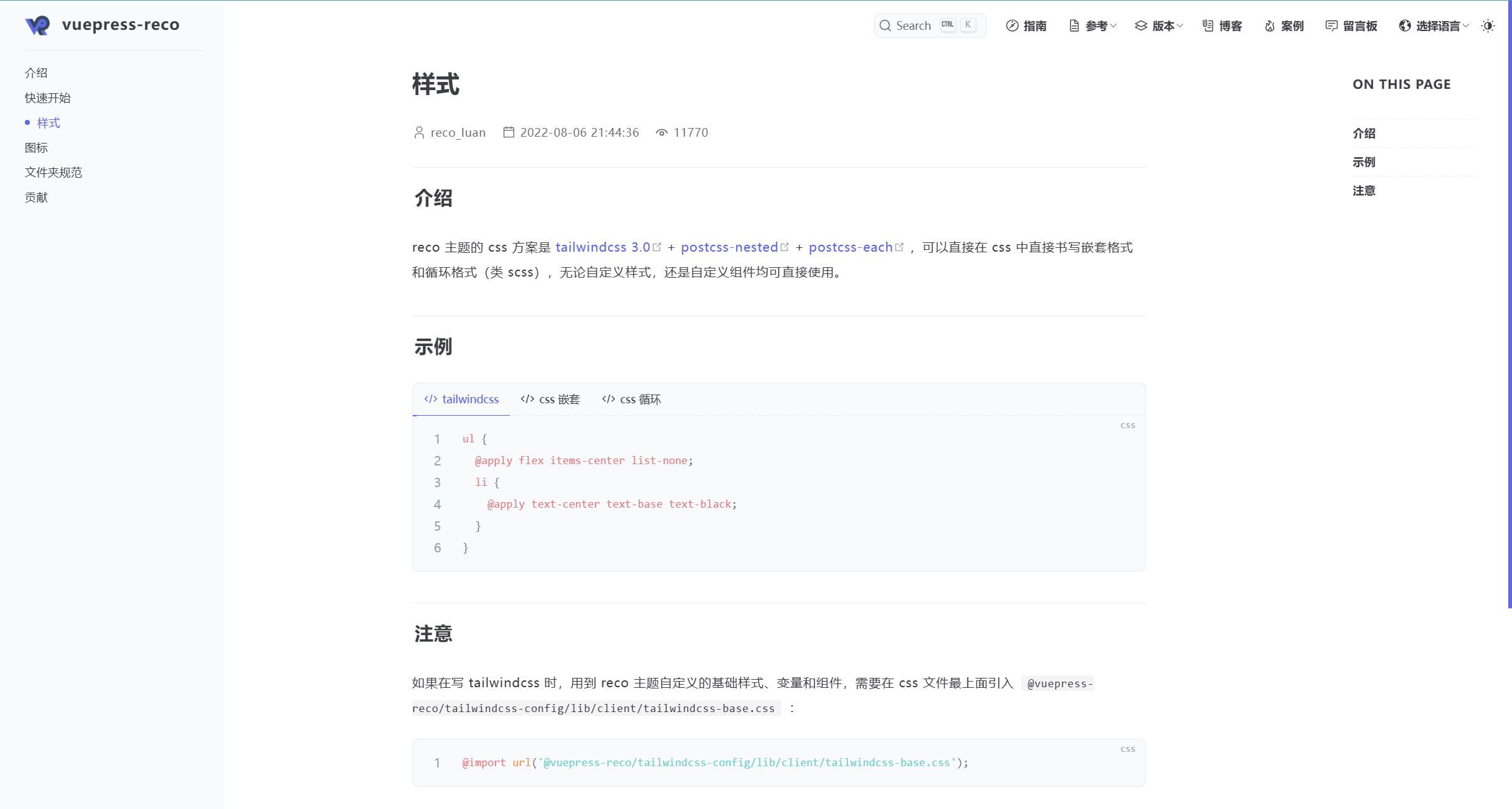Open 快速开始 in the sidebar
This screenshot has height=809, width=1512.
coord(48,98)
